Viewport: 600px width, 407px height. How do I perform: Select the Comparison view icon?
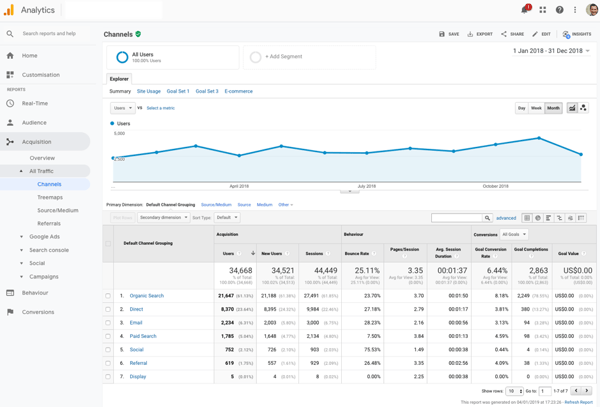click(x=559, y=218)
